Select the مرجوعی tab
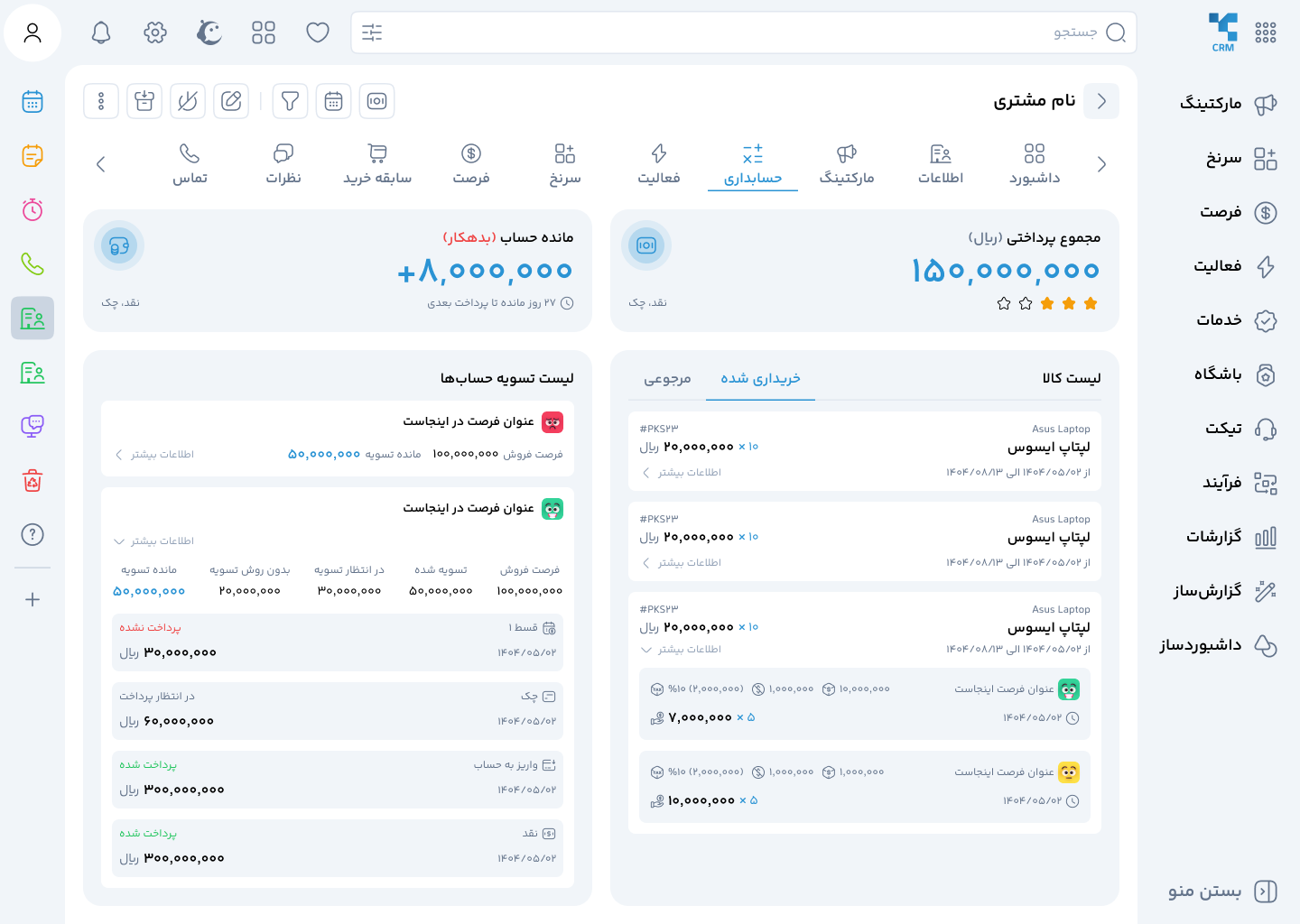Viewport: 1300px width, 924px height. pos(667,379)
